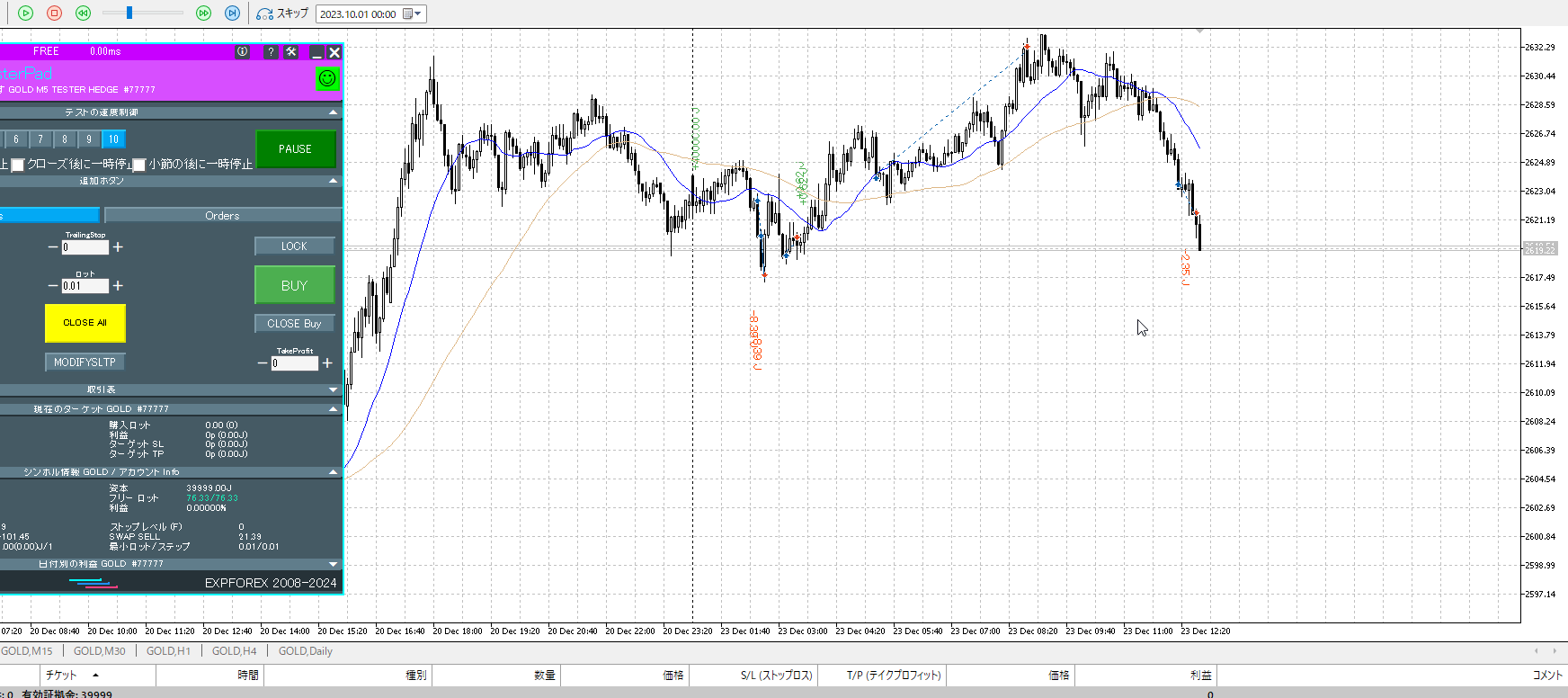Viewport: 1568px width, 698px height.
Task: Click the green smiley face icon
Action: point(327,78)
